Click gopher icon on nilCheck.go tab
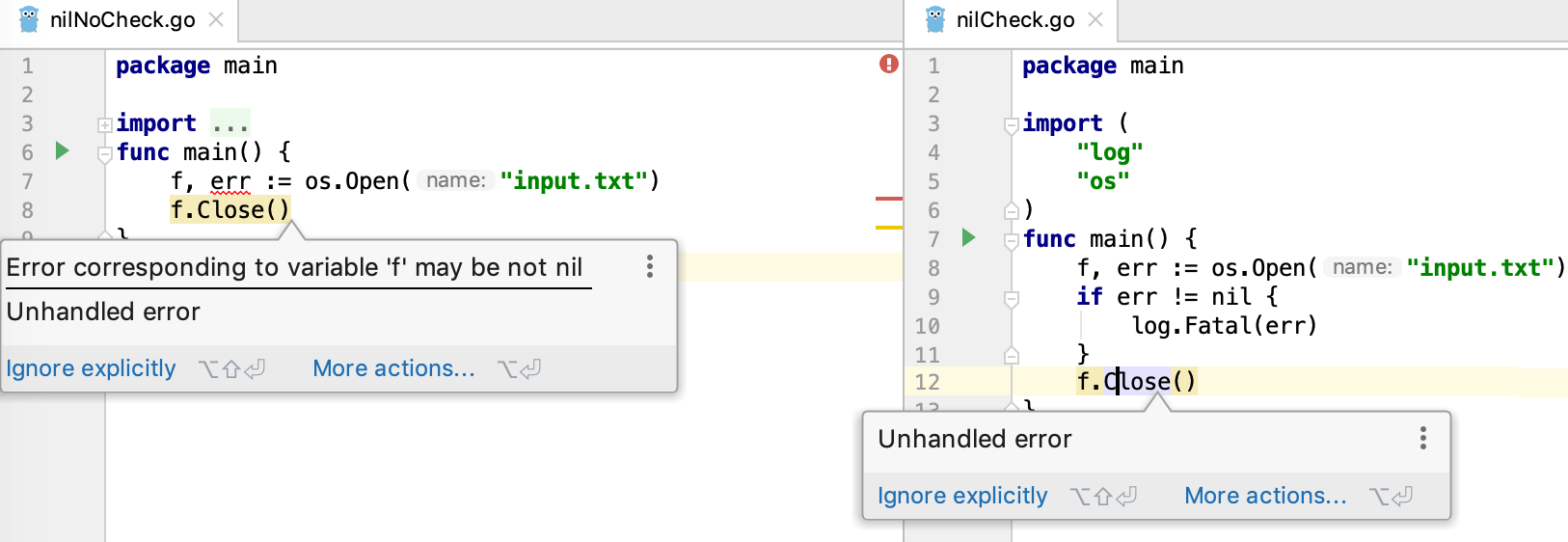Screen dimensions: 1568x542 pos(935,19)
